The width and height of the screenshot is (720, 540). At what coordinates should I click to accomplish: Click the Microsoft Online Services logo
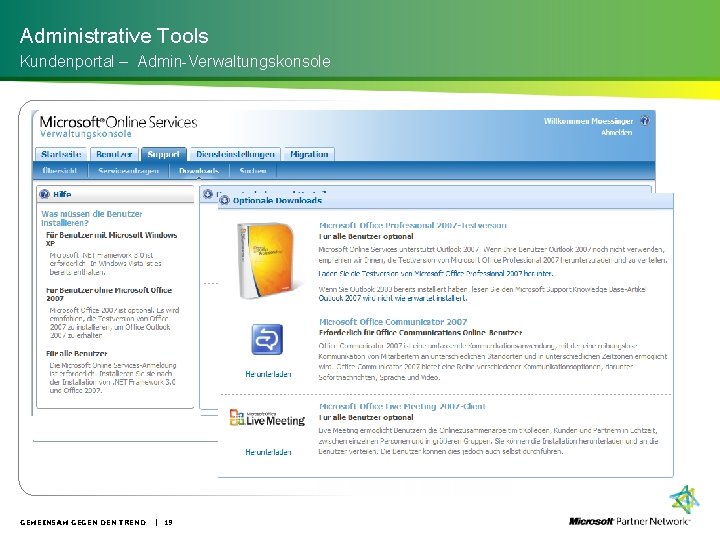[118, 122]
